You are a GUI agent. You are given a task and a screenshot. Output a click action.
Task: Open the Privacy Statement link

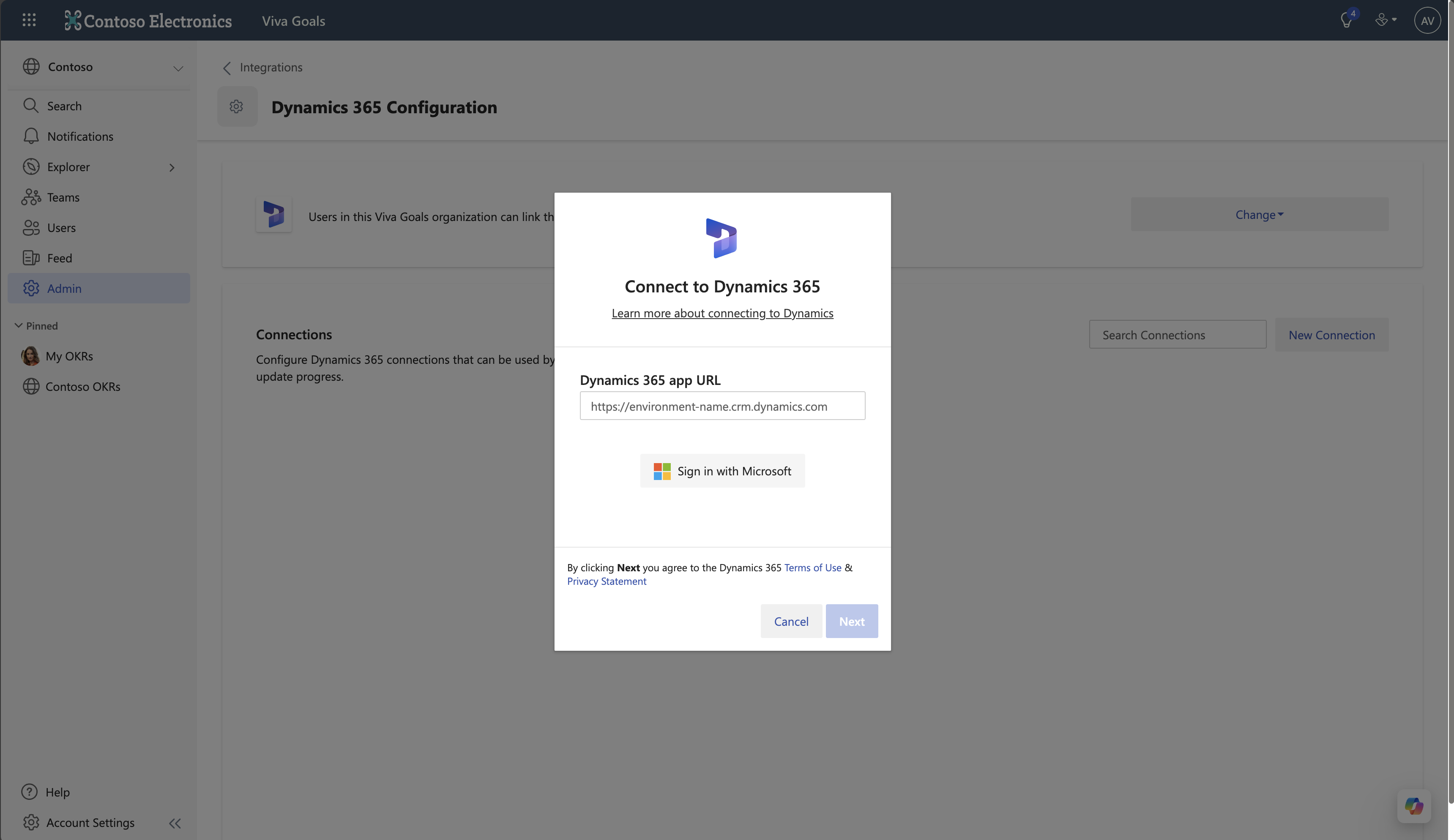pos(607,581)
